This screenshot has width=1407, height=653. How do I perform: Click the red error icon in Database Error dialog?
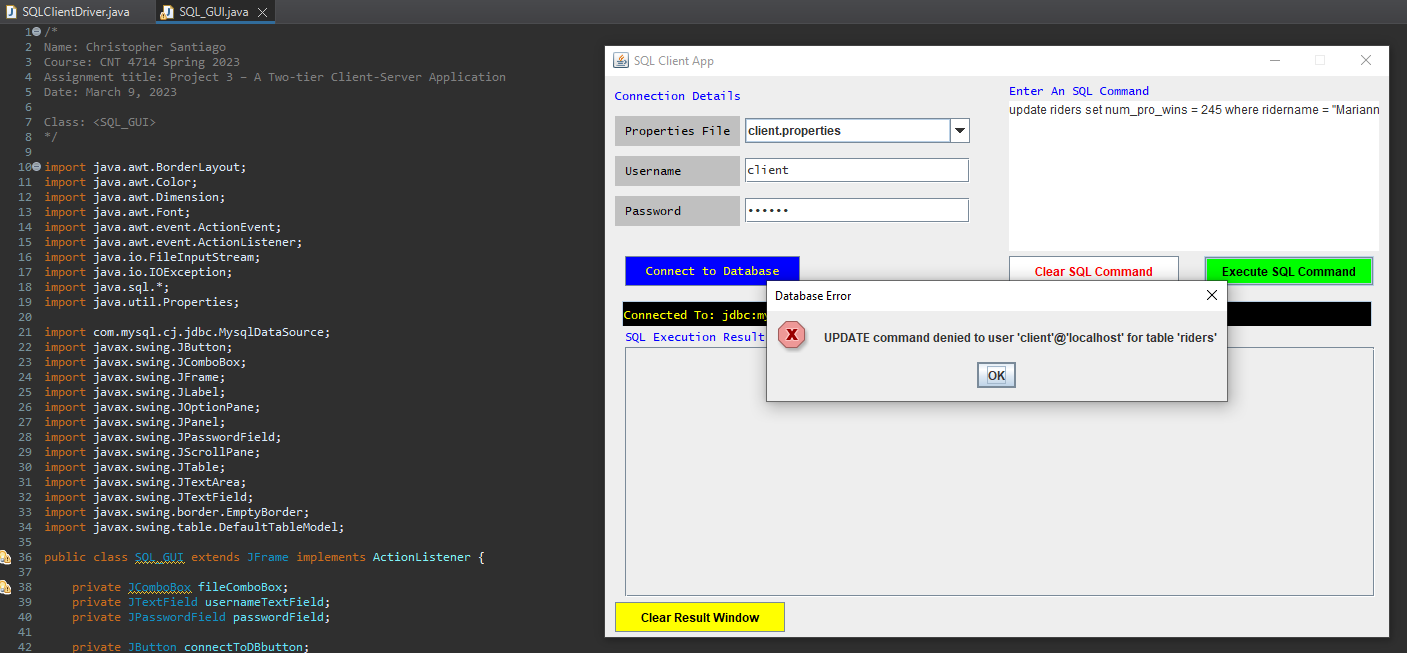coord(792,336)
